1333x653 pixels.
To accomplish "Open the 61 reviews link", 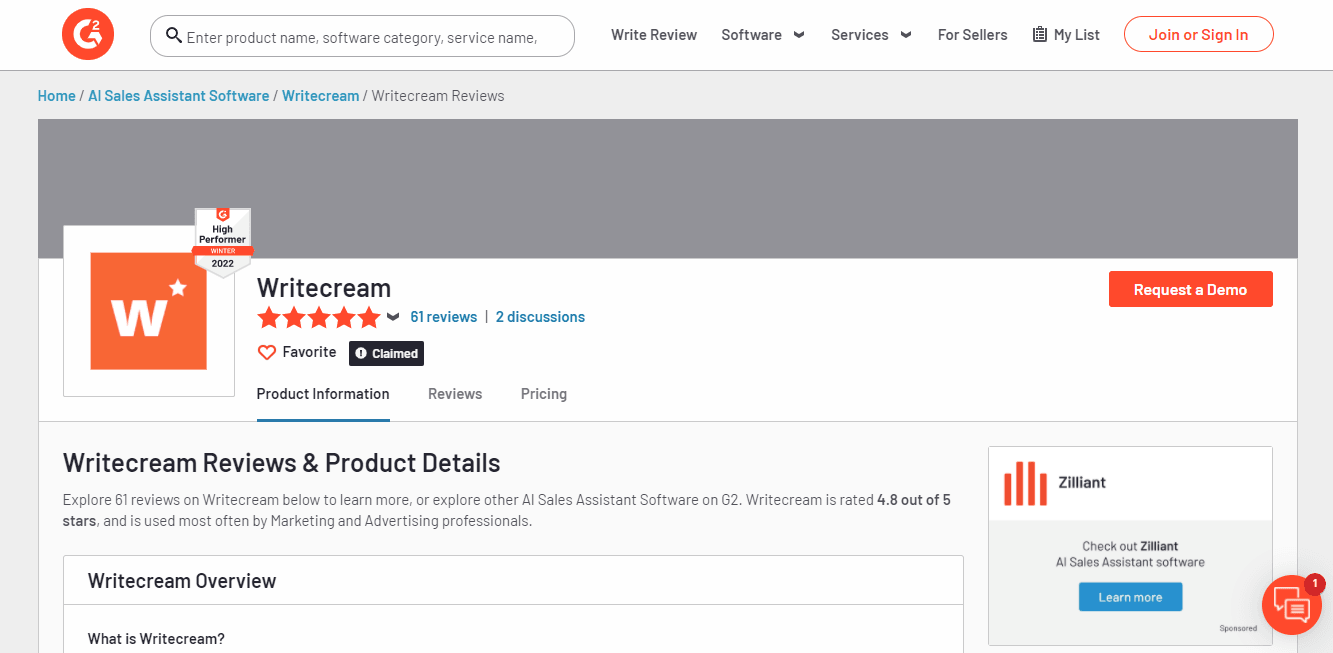I will point(444,317).
